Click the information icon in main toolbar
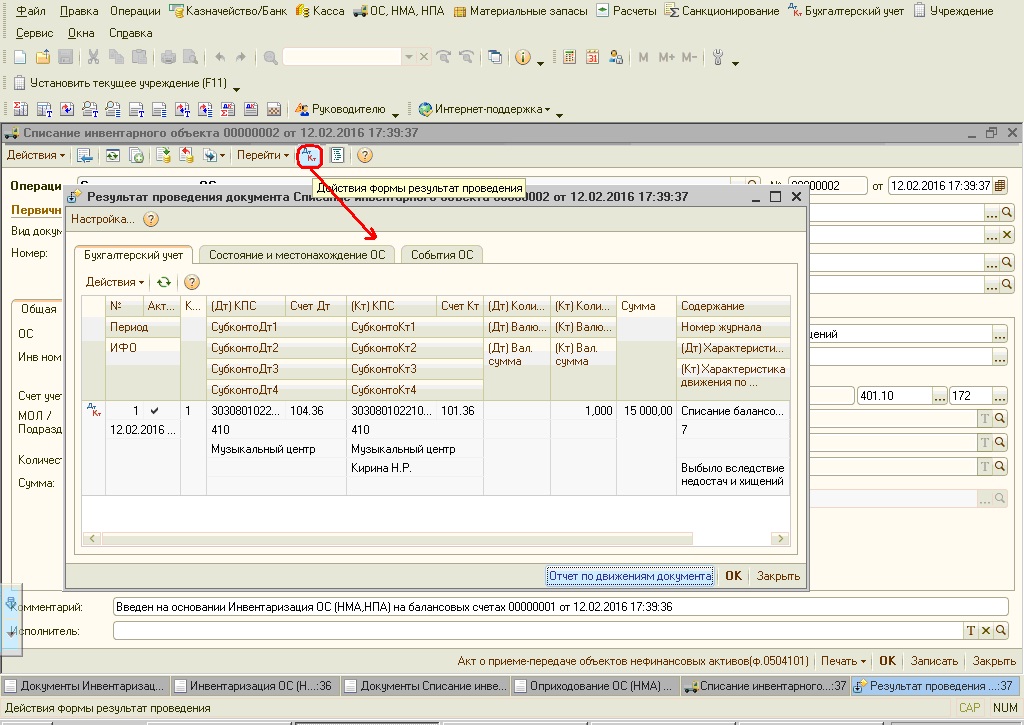1024x725 pixels. [x=523, y=58]
